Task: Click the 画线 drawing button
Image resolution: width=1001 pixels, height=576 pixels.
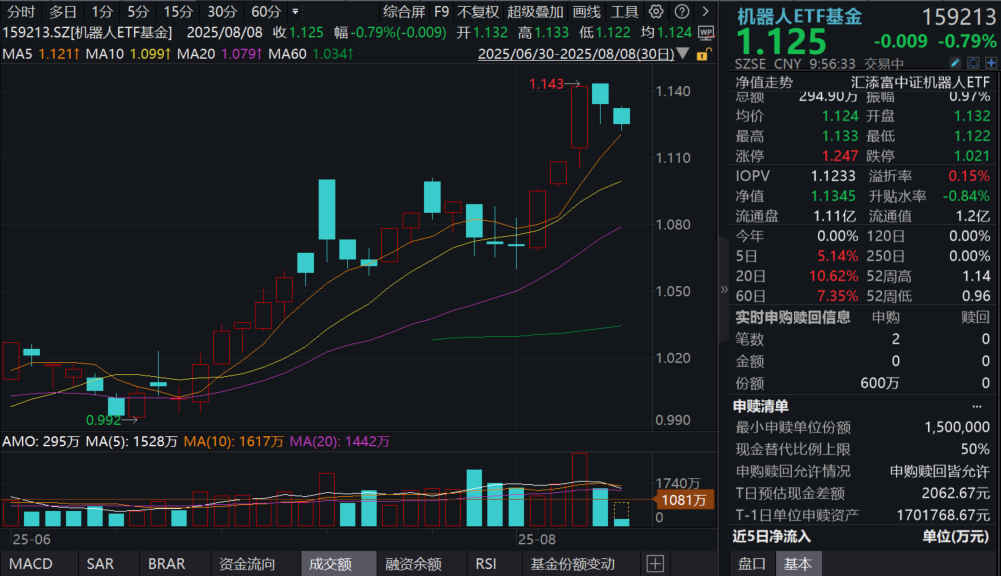Action: click(x=587, y=12)
